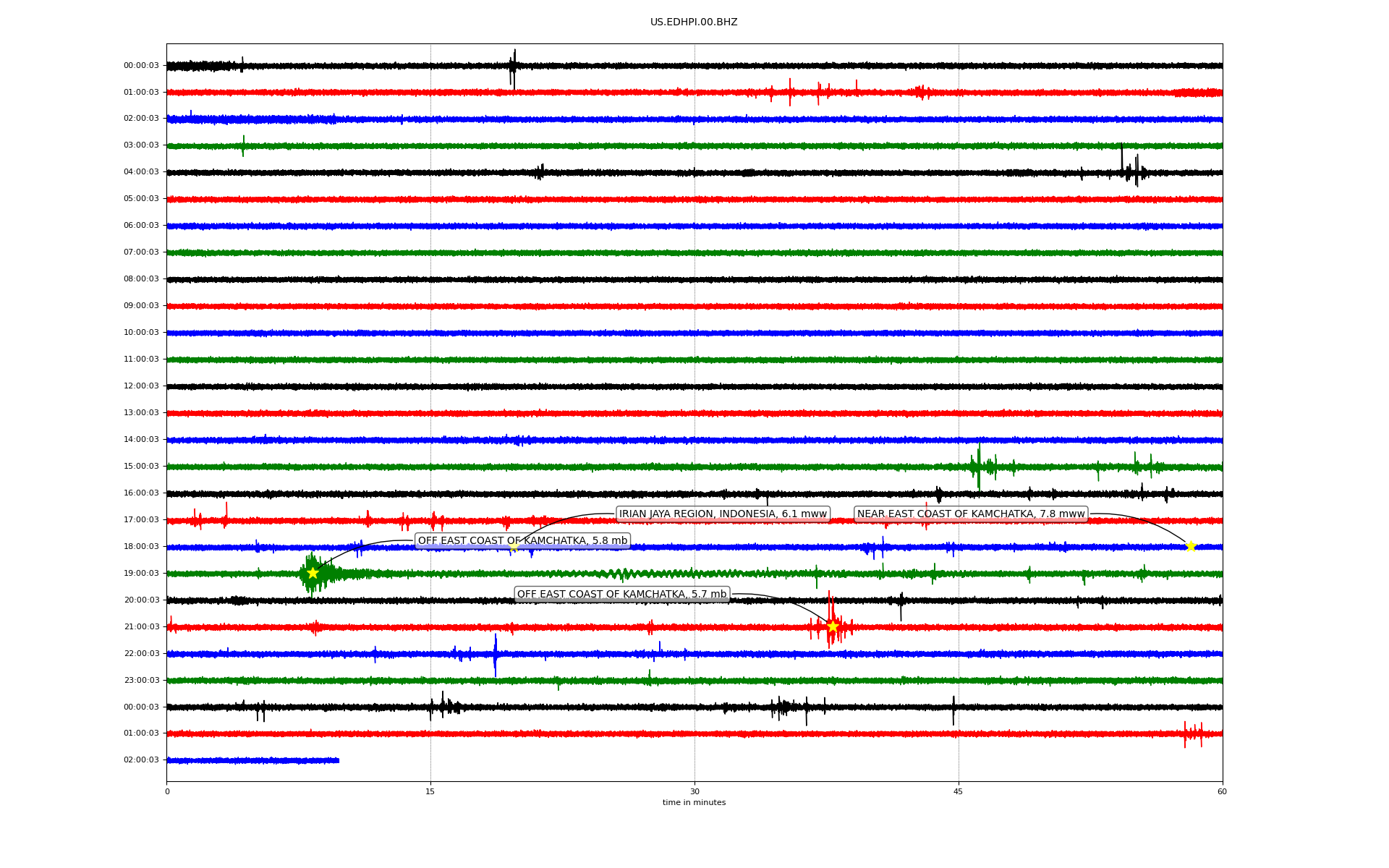Click the star marker at end of 18:00:03 trace

pyautogui.click(x=1191, y=546)
